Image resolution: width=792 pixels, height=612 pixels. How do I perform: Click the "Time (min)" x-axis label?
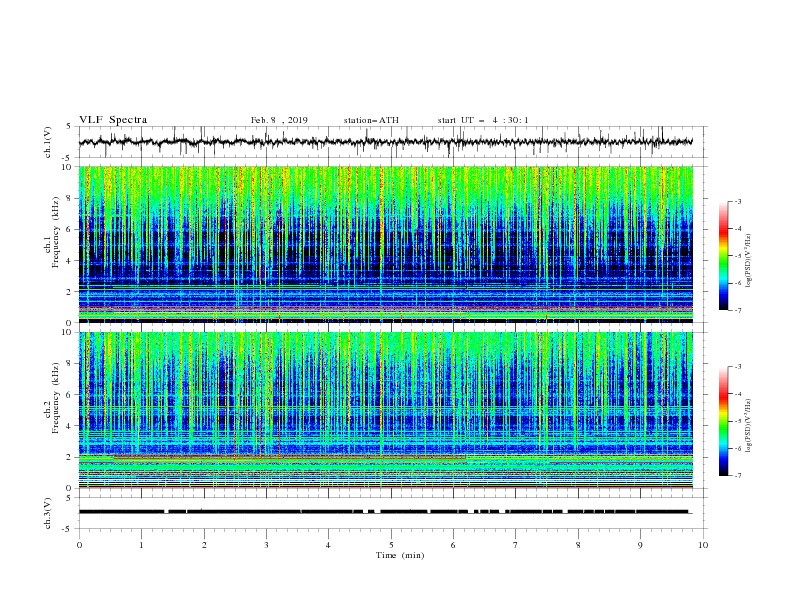coord(400,555)
